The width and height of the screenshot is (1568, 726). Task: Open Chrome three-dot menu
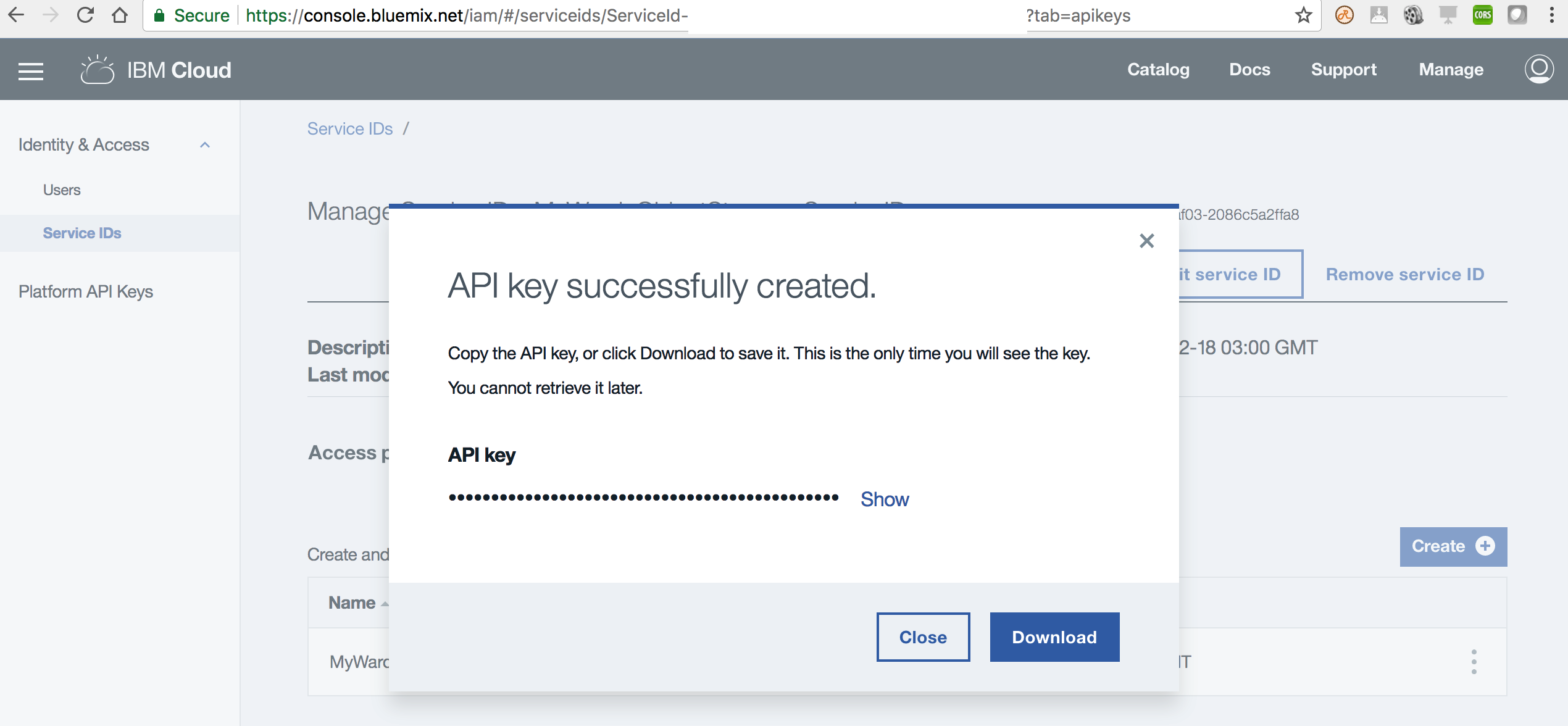coord(1551,15)
